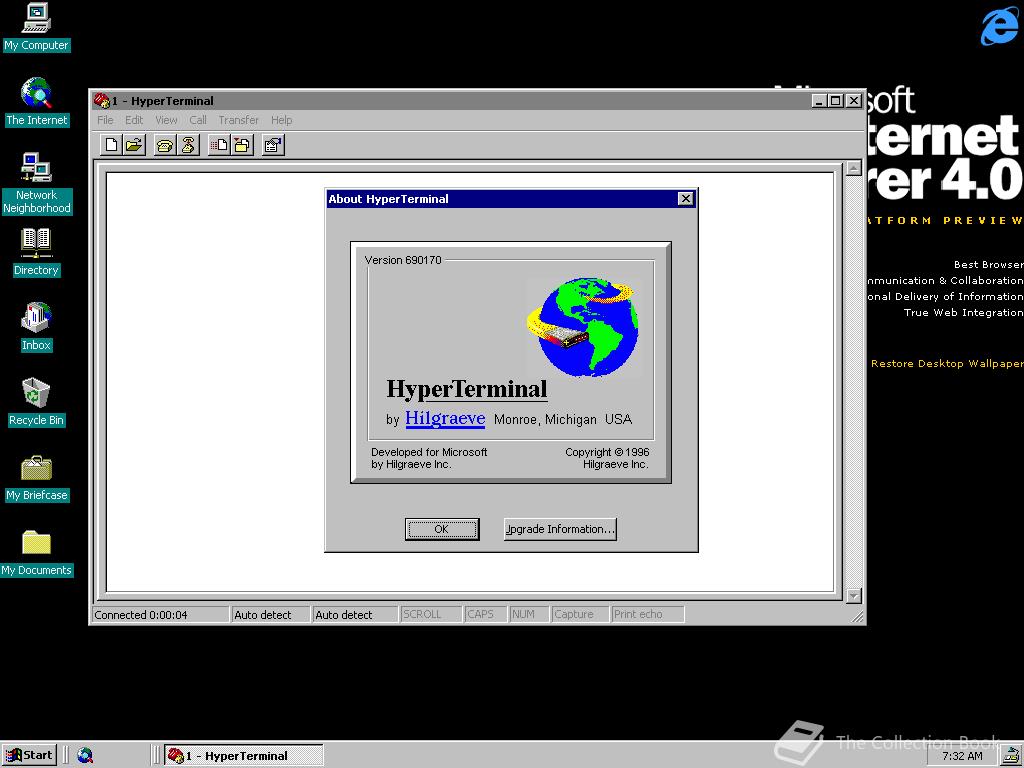
Task: Click the Capture status bar indicator
Action: click(580, 615)
